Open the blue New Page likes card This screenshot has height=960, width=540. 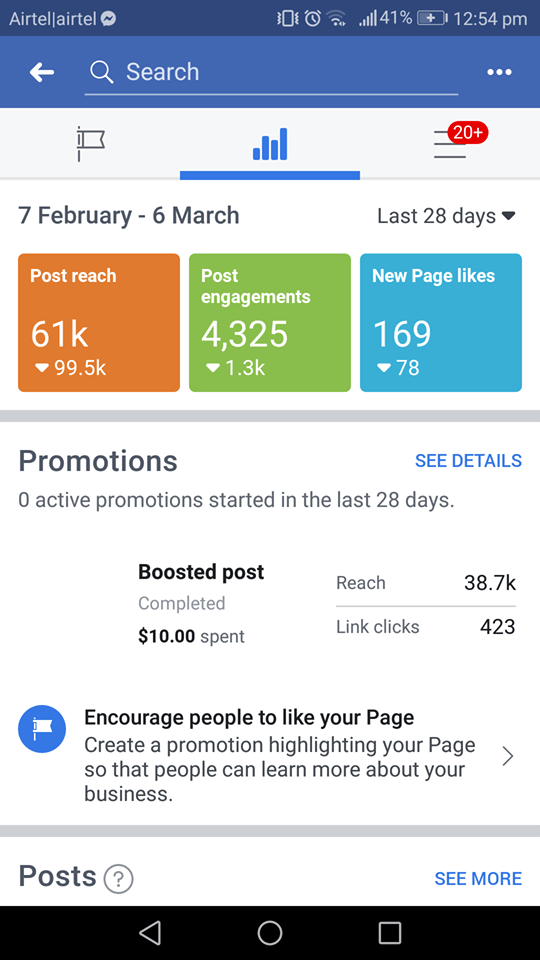click(x=441, y=323)
